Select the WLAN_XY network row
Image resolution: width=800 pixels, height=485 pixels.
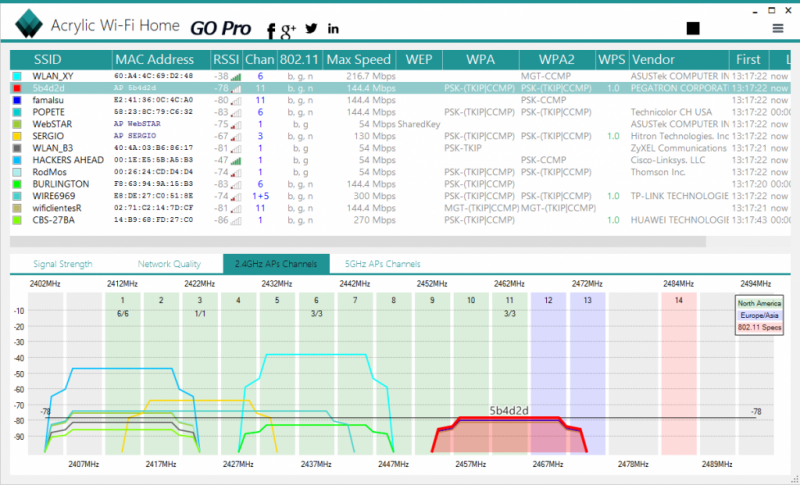(401, 76)
